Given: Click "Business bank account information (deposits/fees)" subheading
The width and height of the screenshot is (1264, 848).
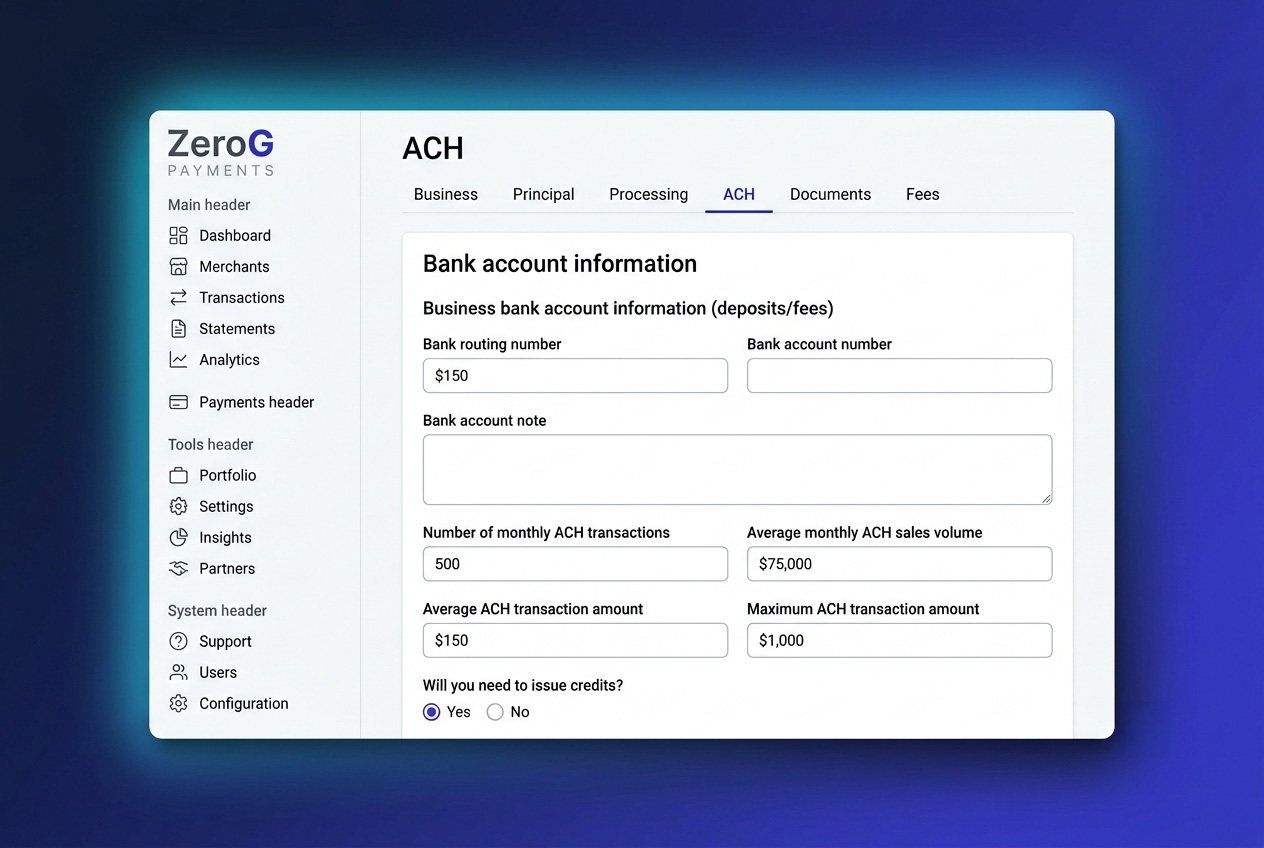Looking at the screenshot, I should pos(628,308).
